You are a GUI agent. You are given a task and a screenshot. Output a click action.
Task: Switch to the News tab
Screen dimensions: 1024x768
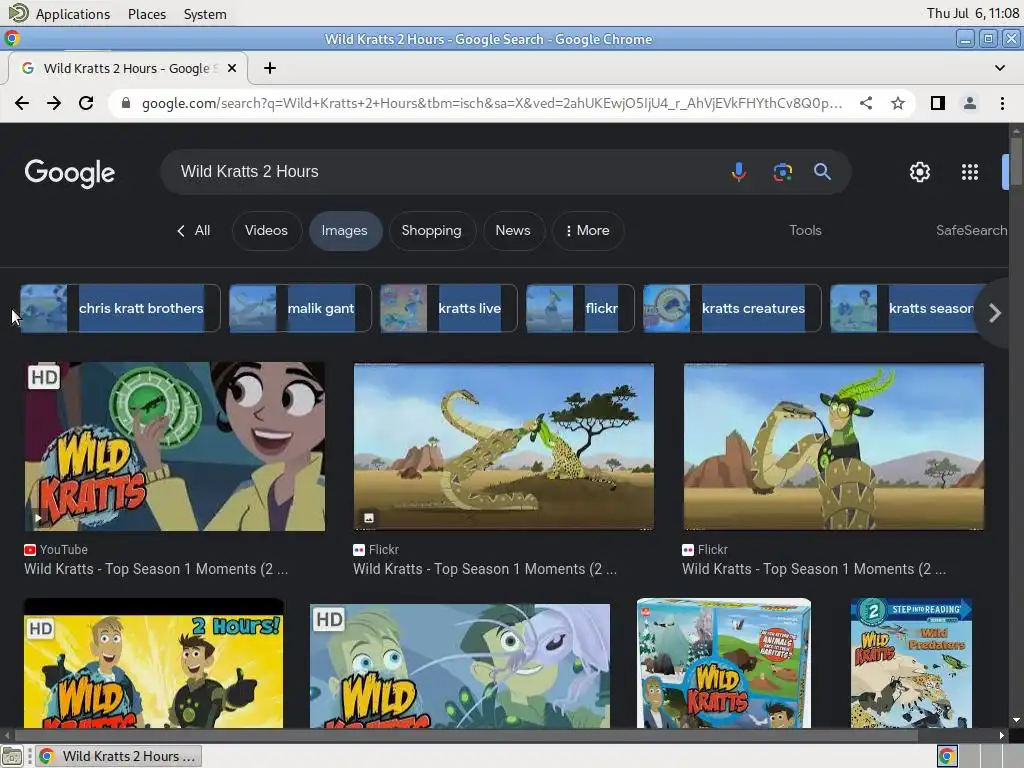point(513,231)
